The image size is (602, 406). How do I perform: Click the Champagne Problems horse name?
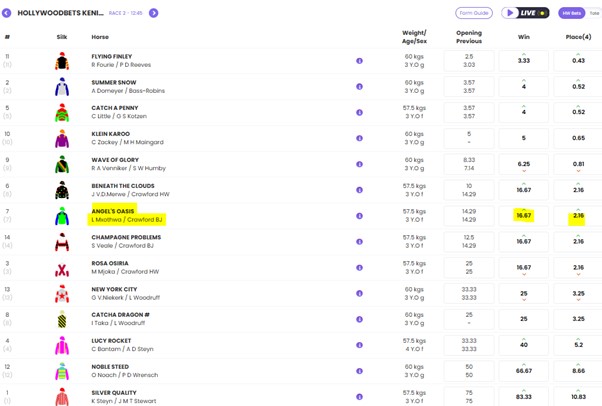pyautogui.click(x=125, y=237)
